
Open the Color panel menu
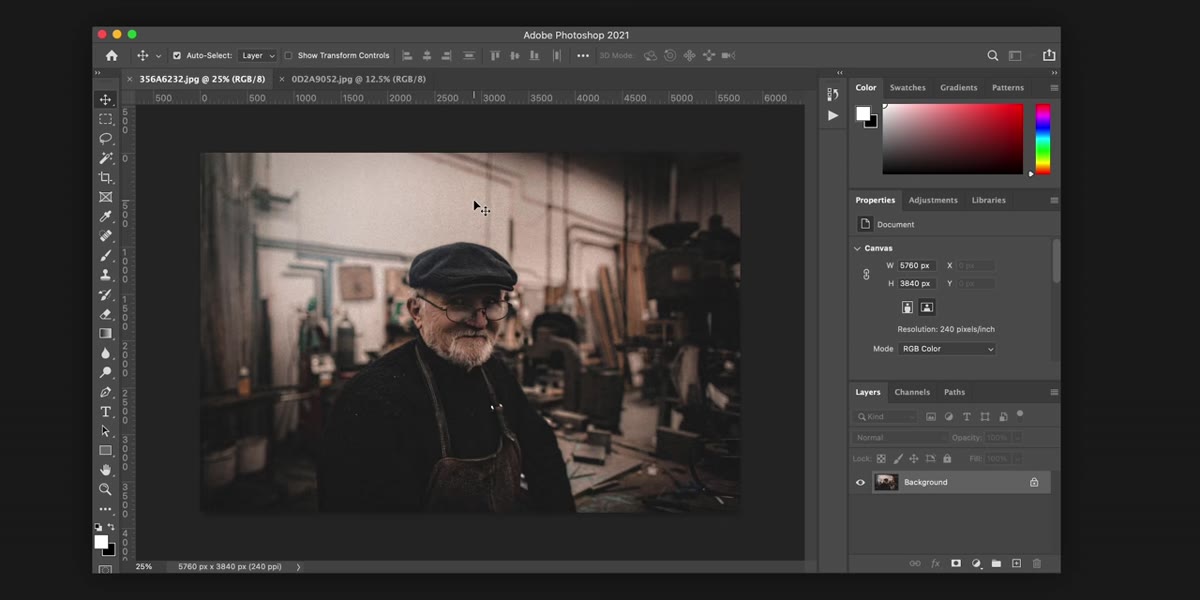click(x=1054, y=88)
